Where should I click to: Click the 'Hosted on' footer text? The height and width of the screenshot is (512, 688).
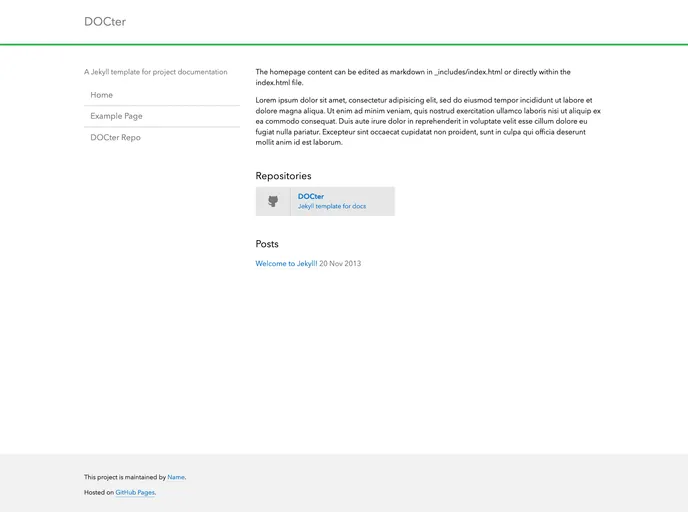tap(99, 492)
